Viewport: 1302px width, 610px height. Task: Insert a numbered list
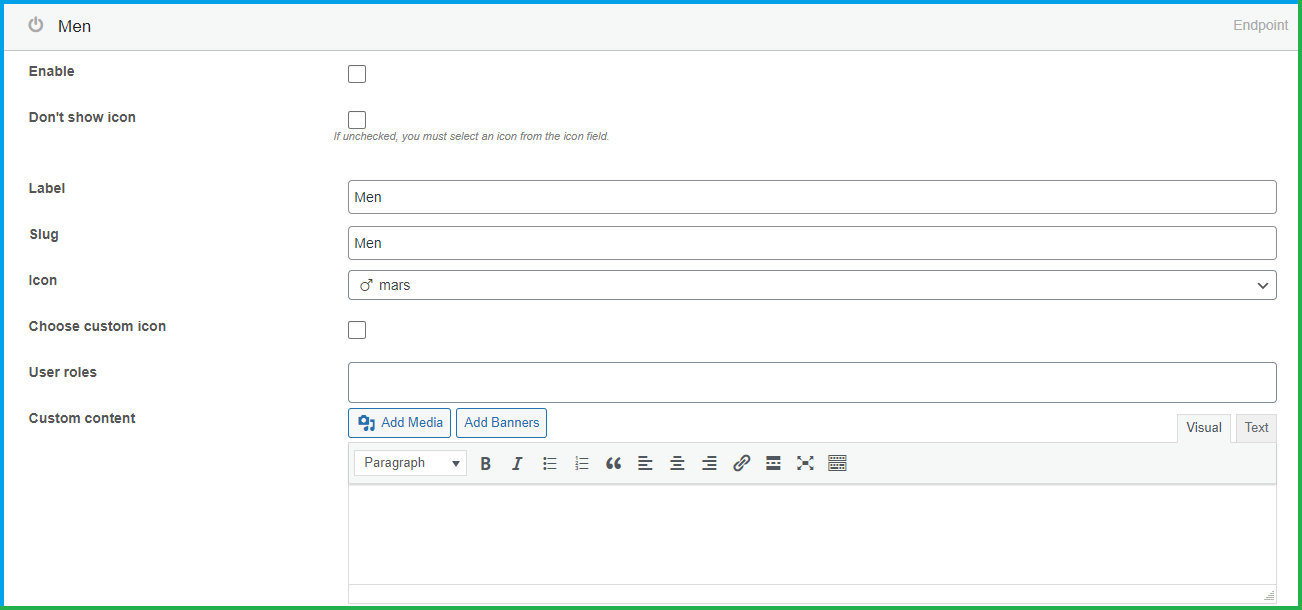click(581, 463)
